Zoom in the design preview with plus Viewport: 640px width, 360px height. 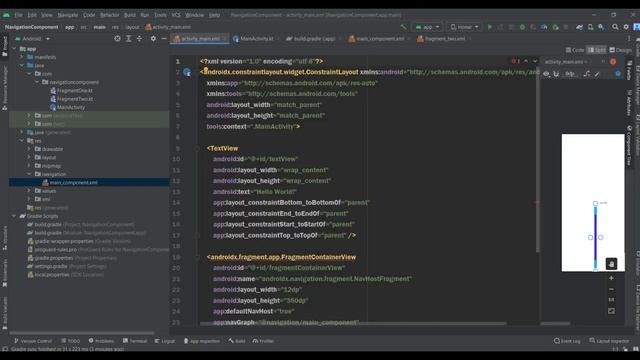pyautogui.click(x=611, y=278)
